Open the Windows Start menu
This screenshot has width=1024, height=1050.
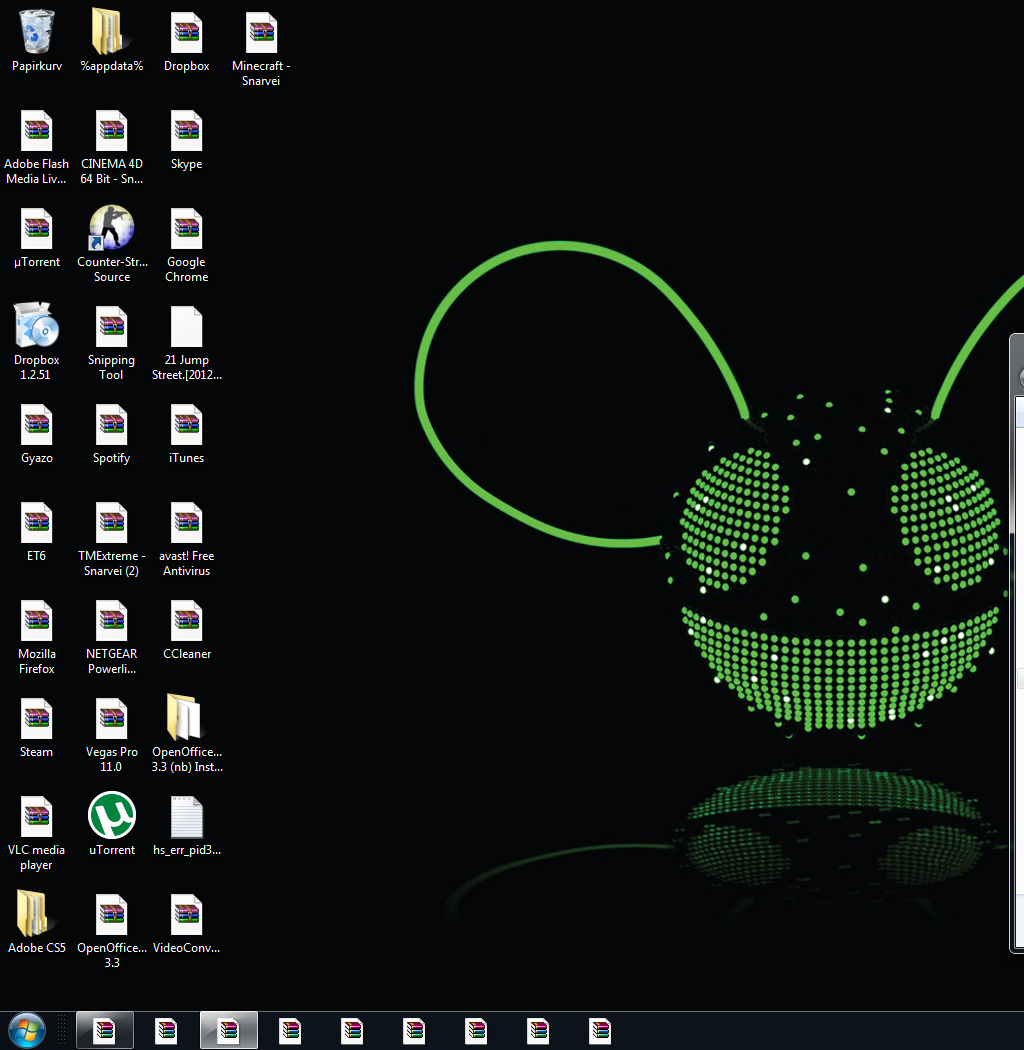(x=27, y=1031)
